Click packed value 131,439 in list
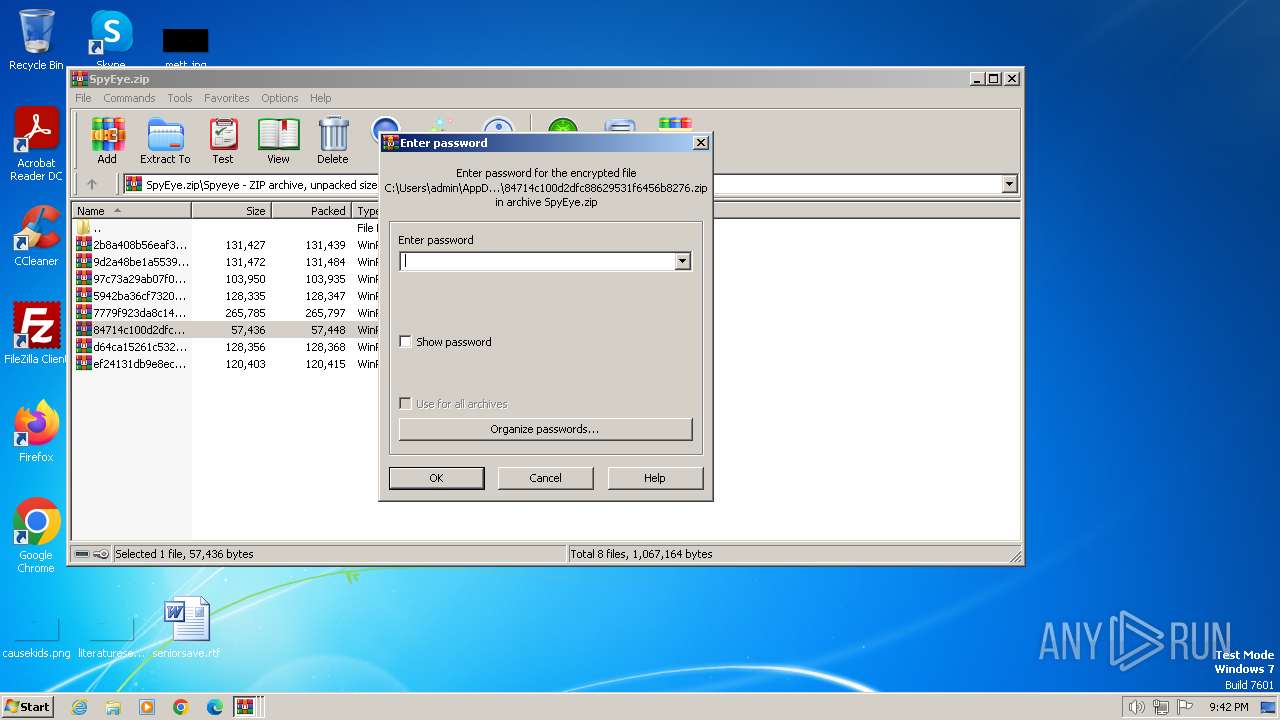Screen dimensions: 1280x720 [326, 245]
